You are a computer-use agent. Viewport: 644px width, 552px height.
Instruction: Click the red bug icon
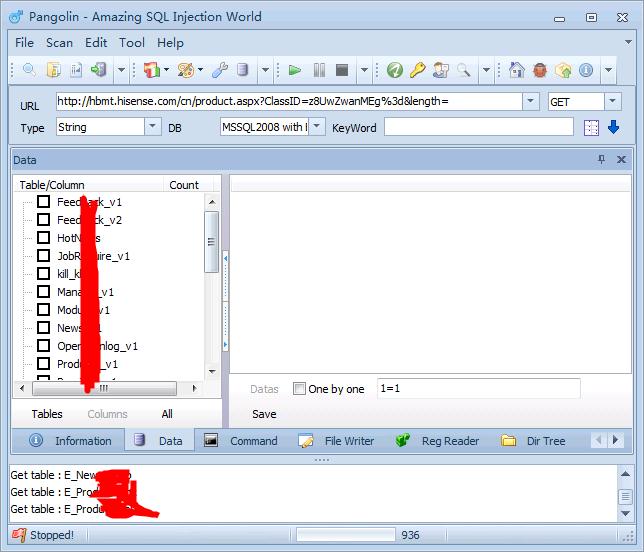click(x=540, y=70)
